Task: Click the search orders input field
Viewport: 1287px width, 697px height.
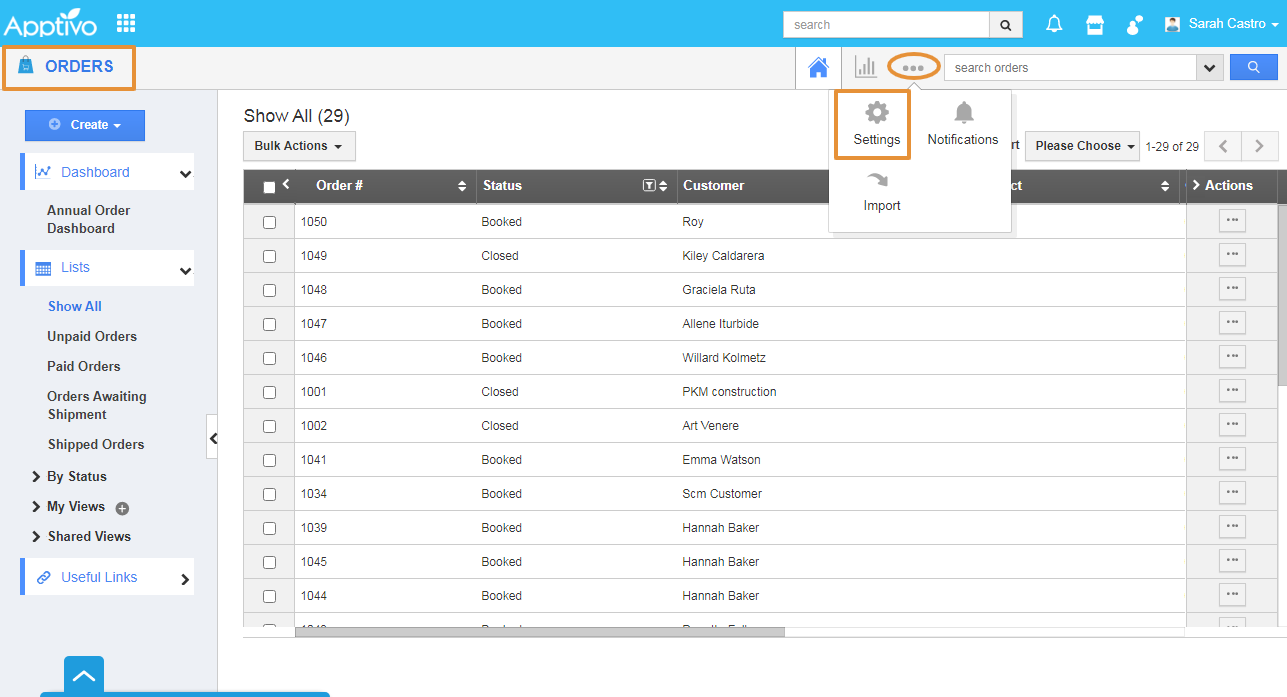Action: pyautogui.click(x=1069, y=68)
